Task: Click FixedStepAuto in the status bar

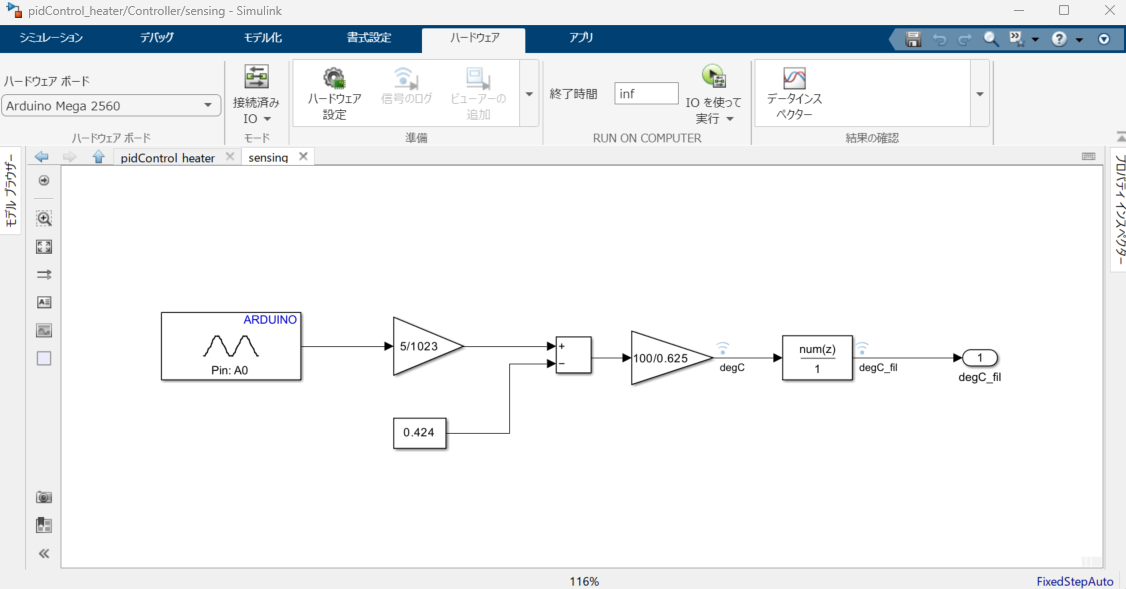Action: 1075,581
